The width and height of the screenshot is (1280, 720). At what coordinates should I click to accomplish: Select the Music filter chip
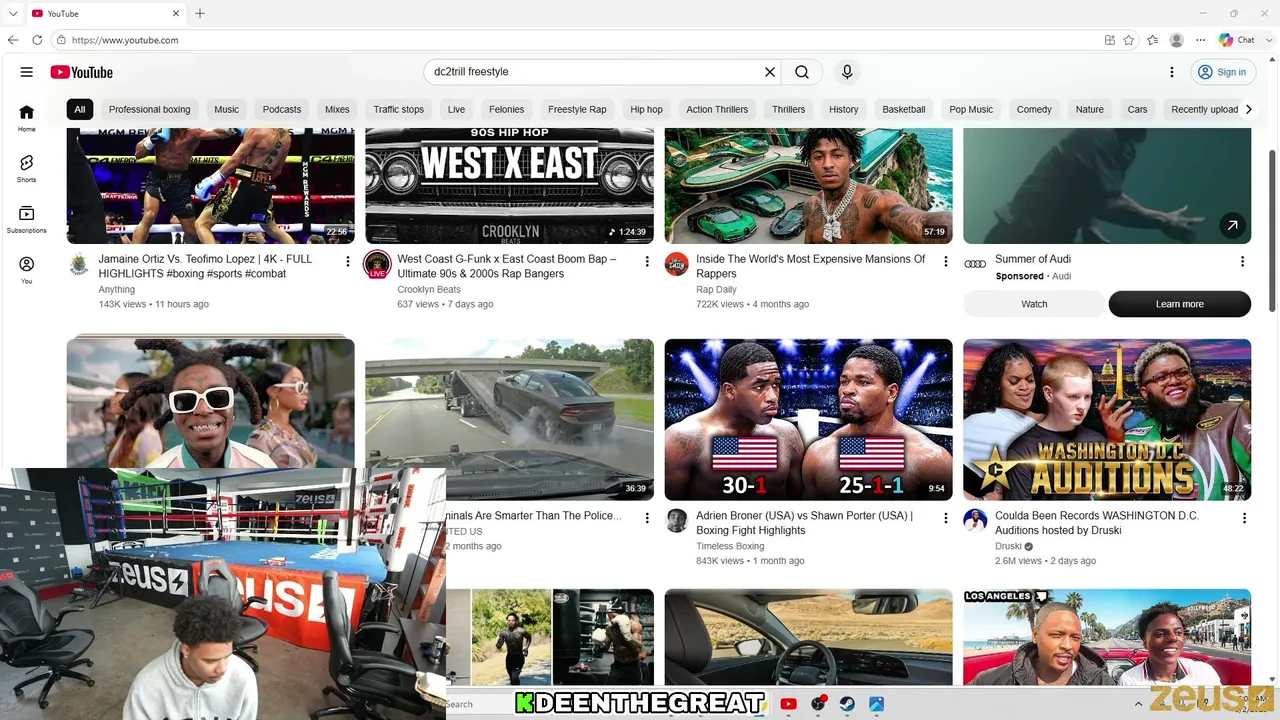coord(227,109)
